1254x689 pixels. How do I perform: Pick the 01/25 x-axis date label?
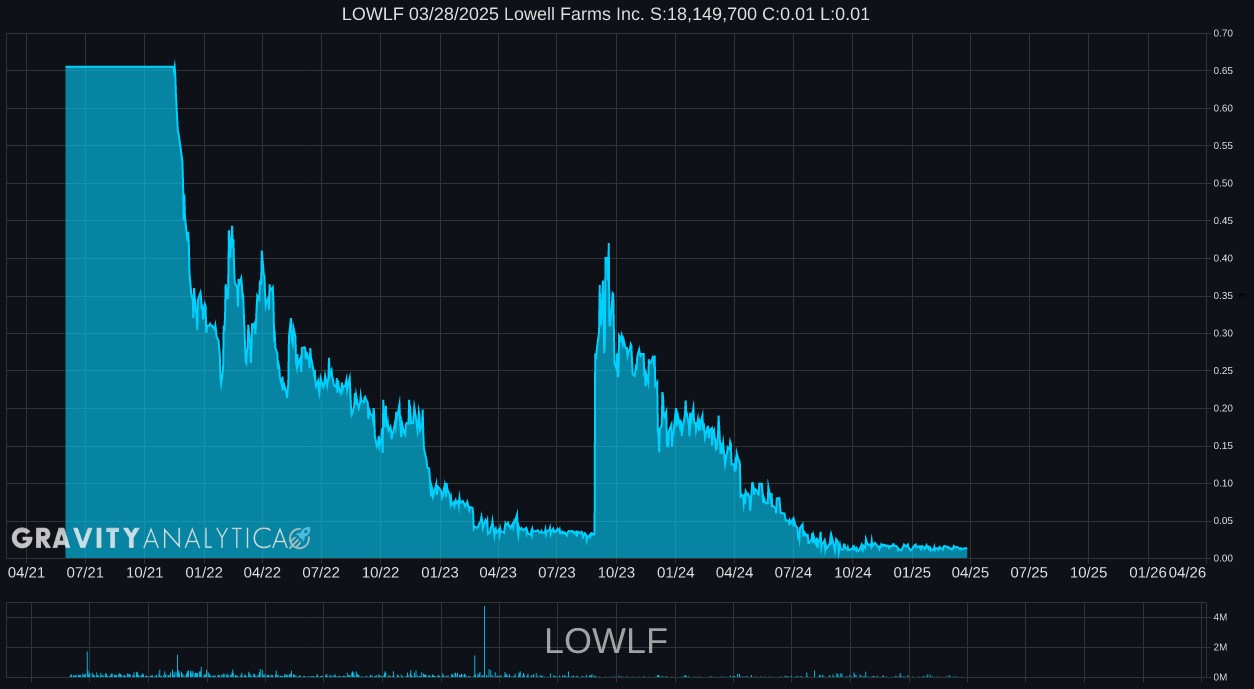tap(912, 572)
